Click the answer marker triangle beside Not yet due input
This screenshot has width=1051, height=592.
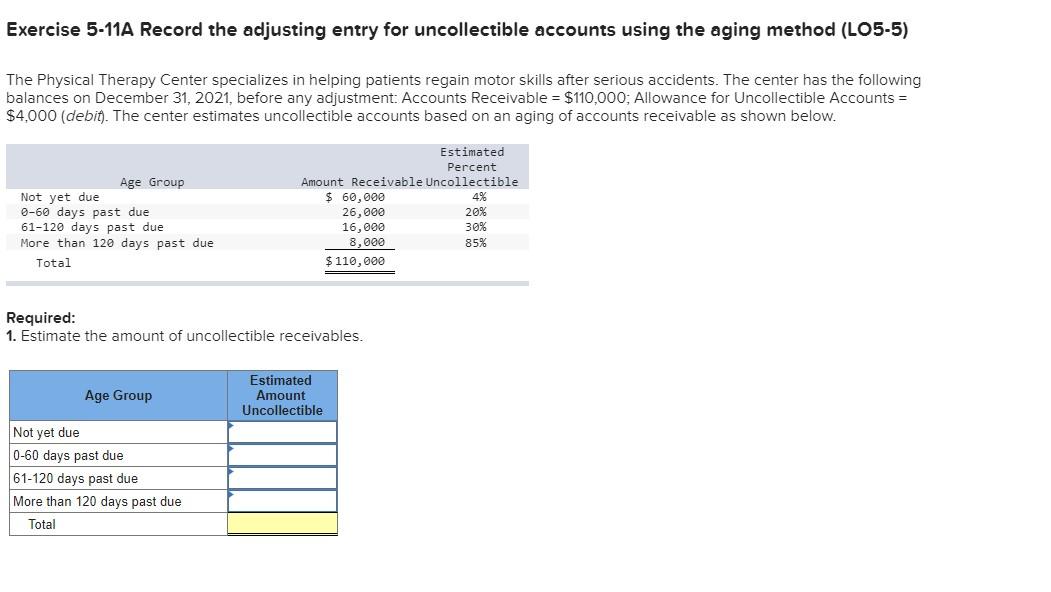point(229,428)
